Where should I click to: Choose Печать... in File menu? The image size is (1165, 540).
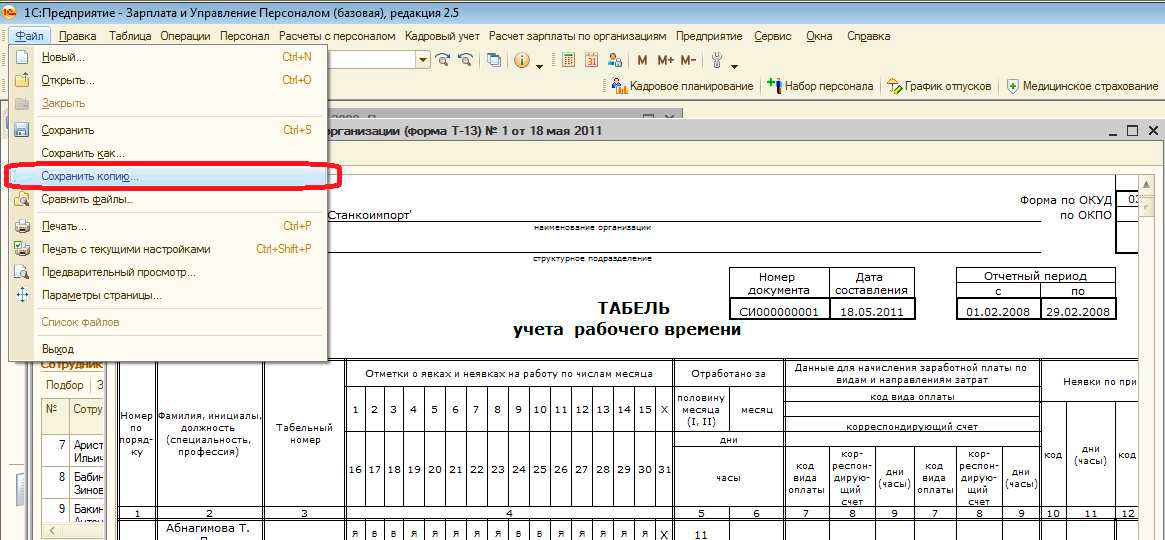168,226
